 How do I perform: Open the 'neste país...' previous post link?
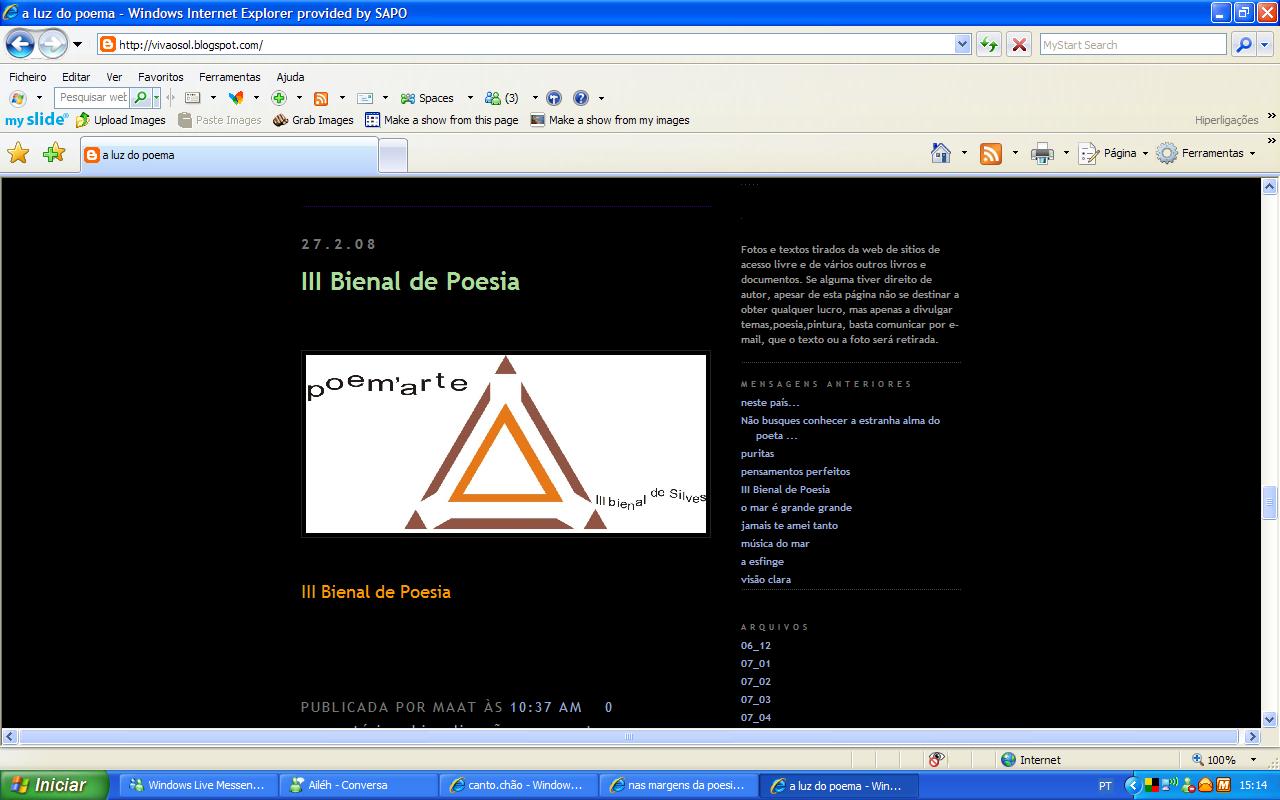[x=770, y=403]
